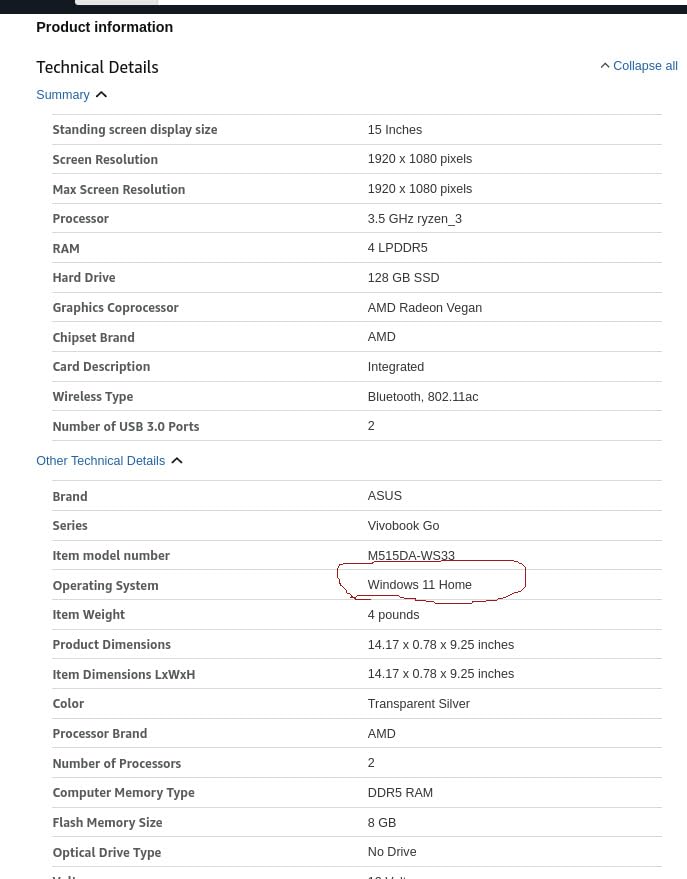Image resolution: width=687 pixels, height=879 pixels.
Task: Click the chevron next to Collapse all
Action: point(605,65)
